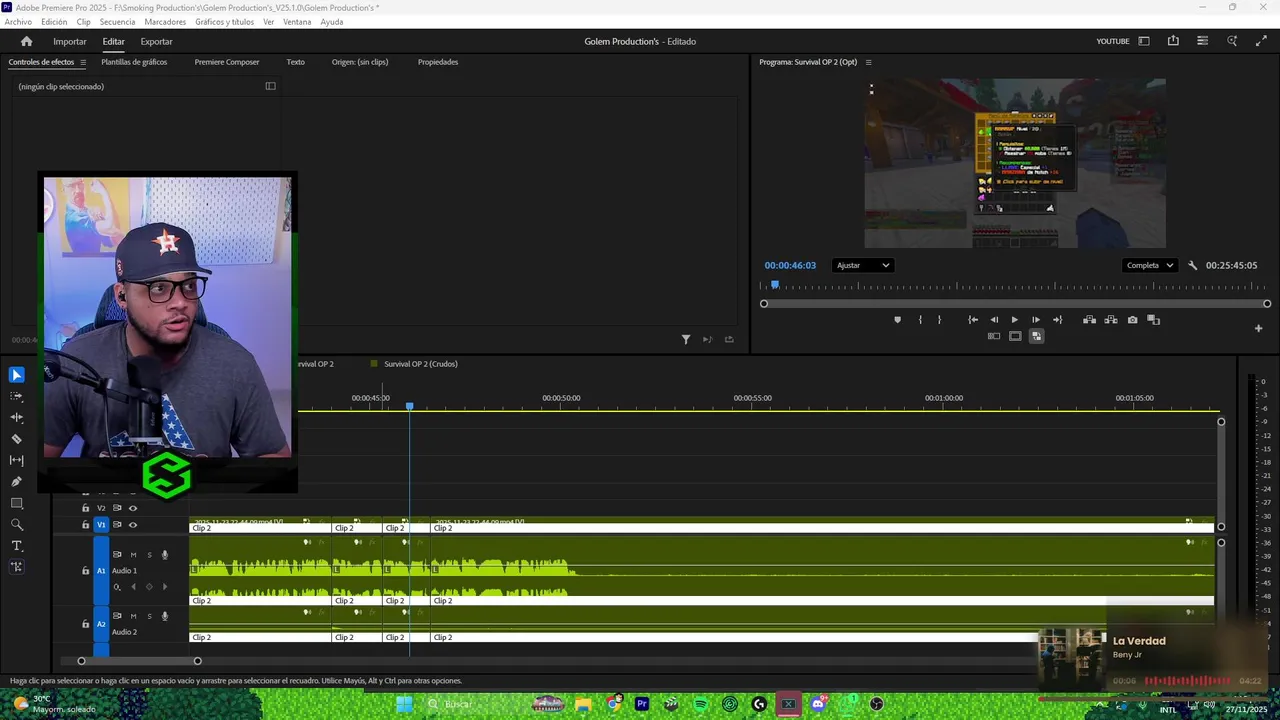Toggle V2 track lock
This screenshot has height=720, width=1280.
pyautogui.click(x=85, y=508)
